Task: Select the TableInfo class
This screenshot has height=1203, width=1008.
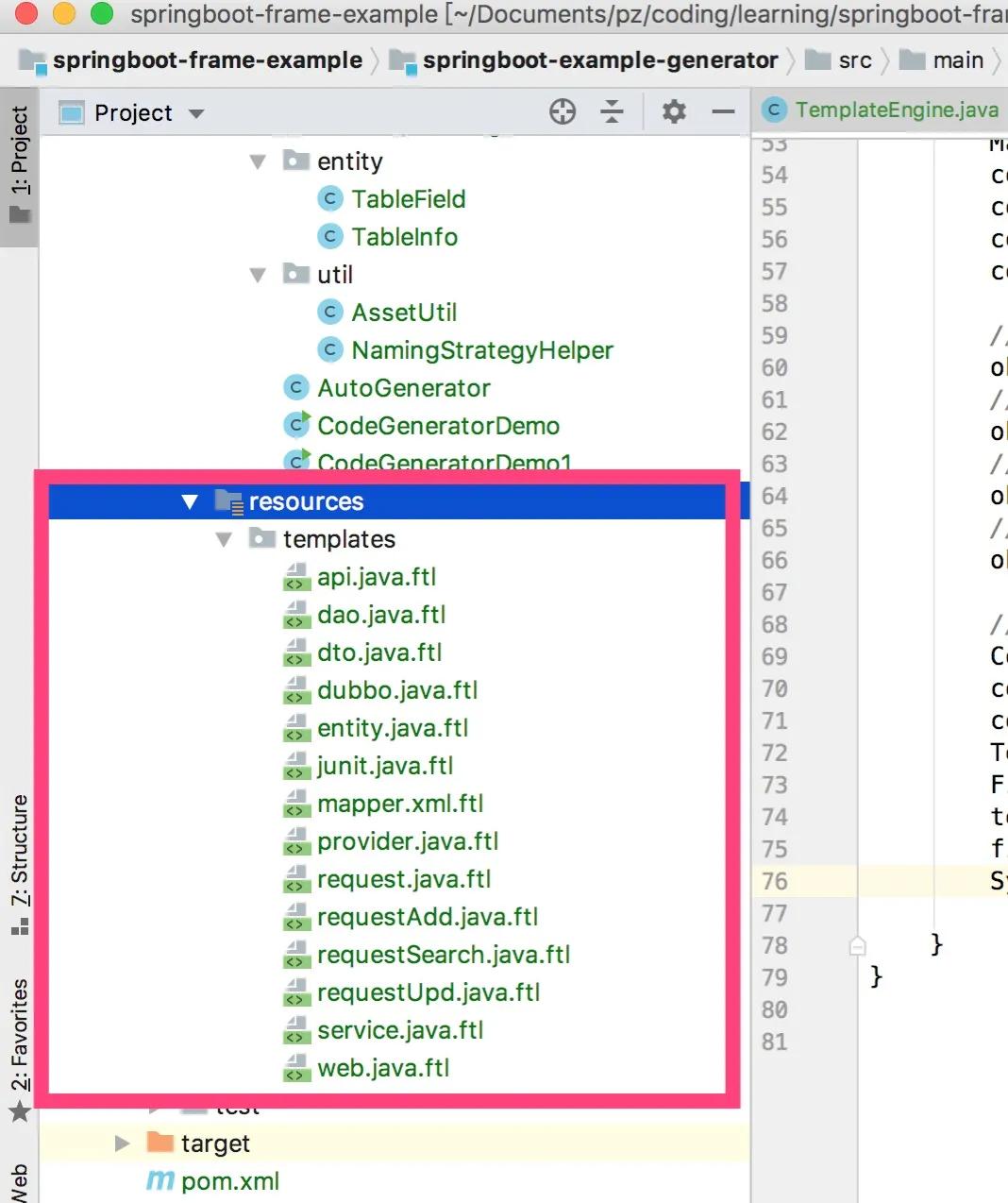Action: point(405,237)
